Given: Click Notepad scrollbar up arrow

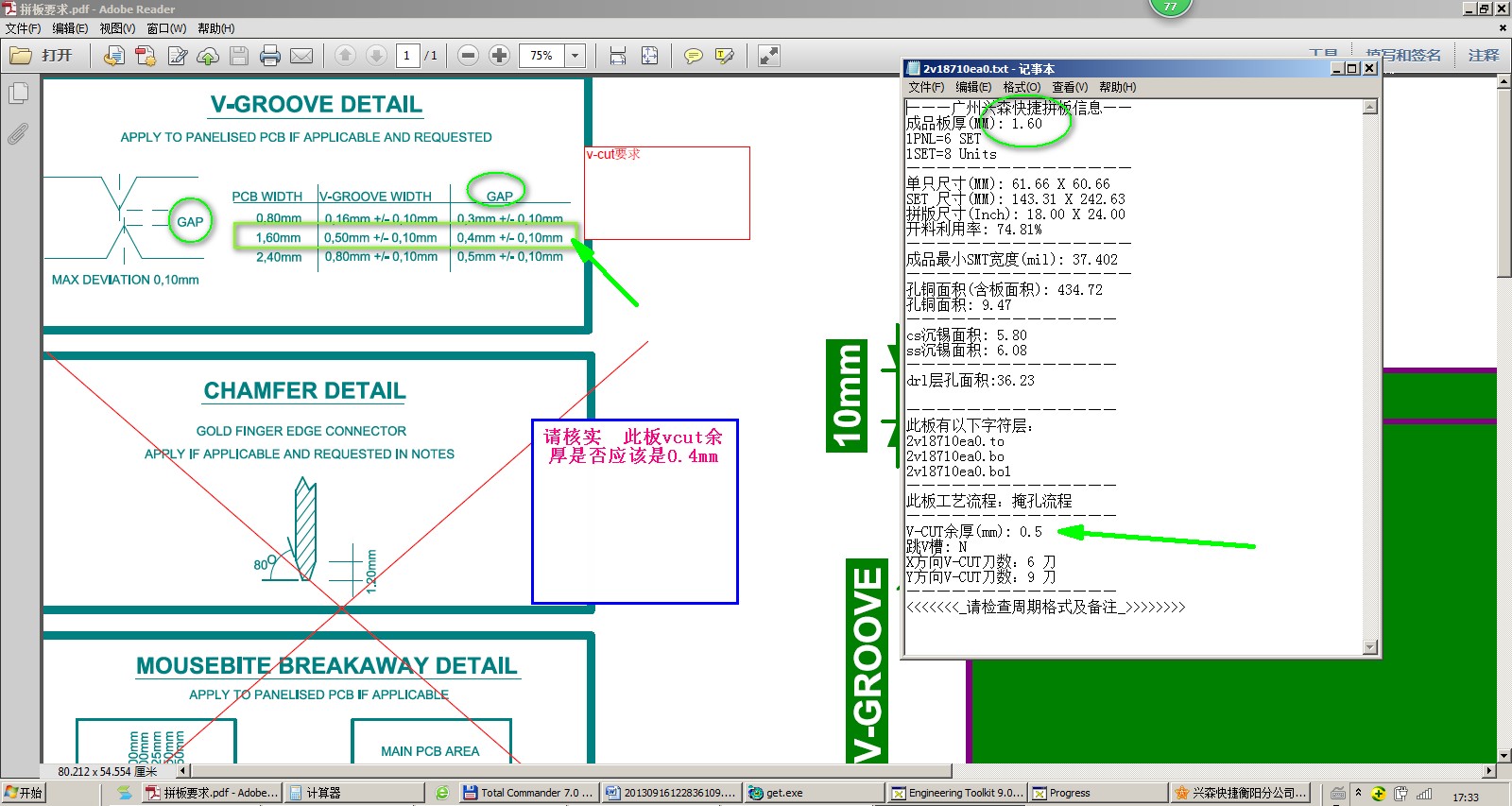Looking at the screenshot, I should (x=1370, y=107).
